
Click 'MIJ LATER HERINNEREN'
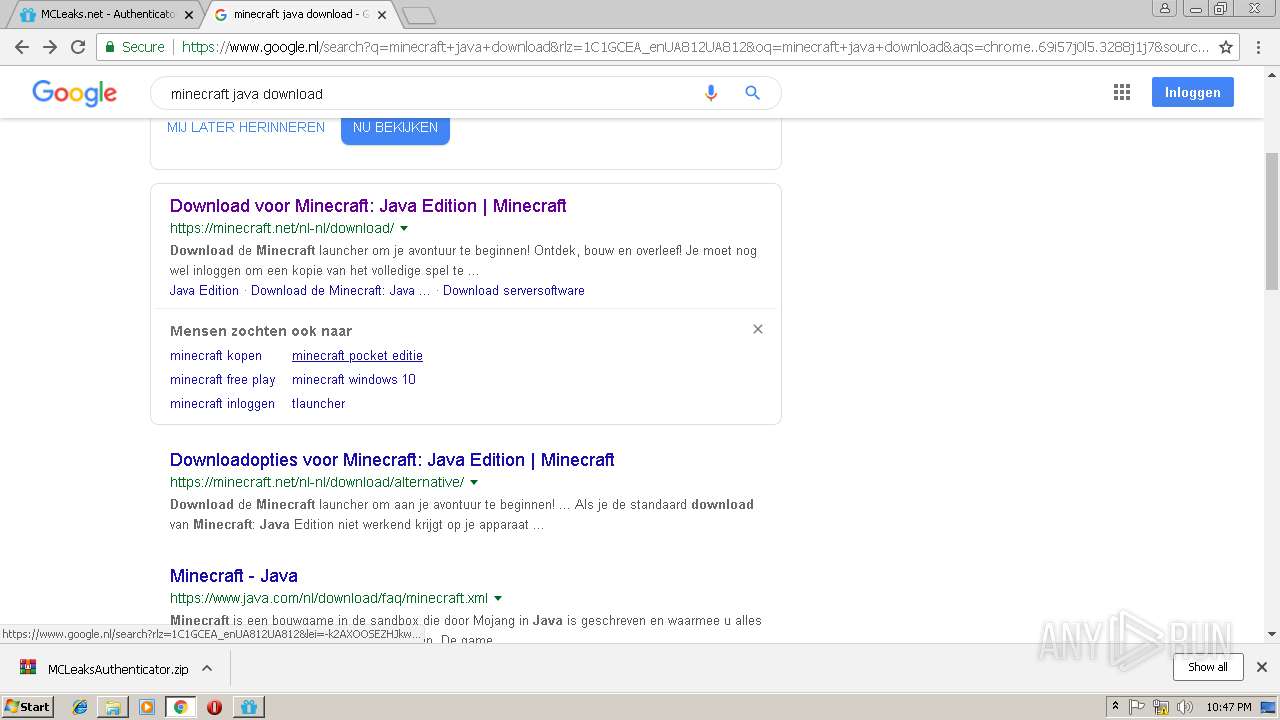pyautogui.click(x=246, y=127)
